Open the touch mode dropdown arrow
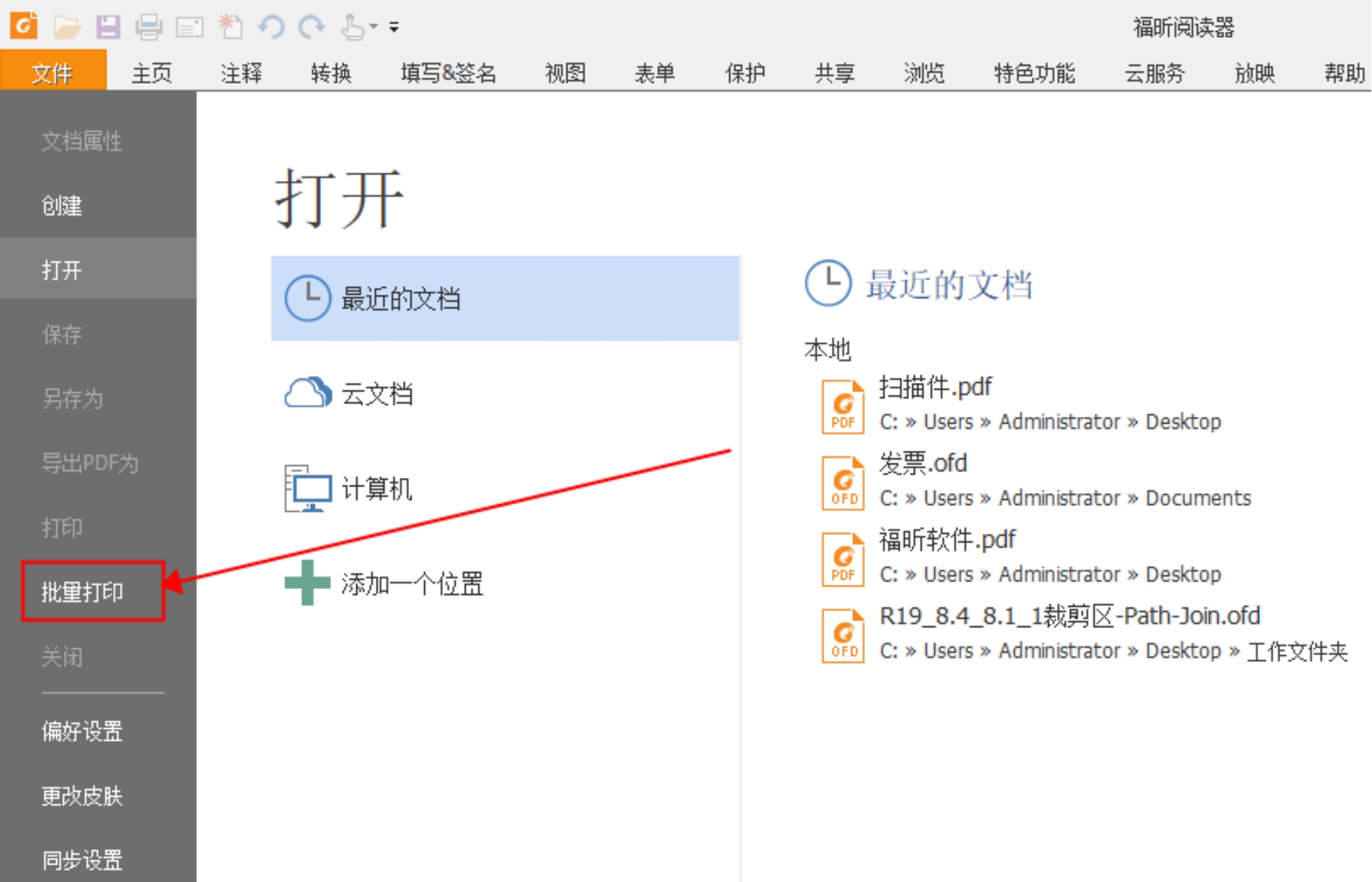The image size is (1372, 882). click(374, 27)
